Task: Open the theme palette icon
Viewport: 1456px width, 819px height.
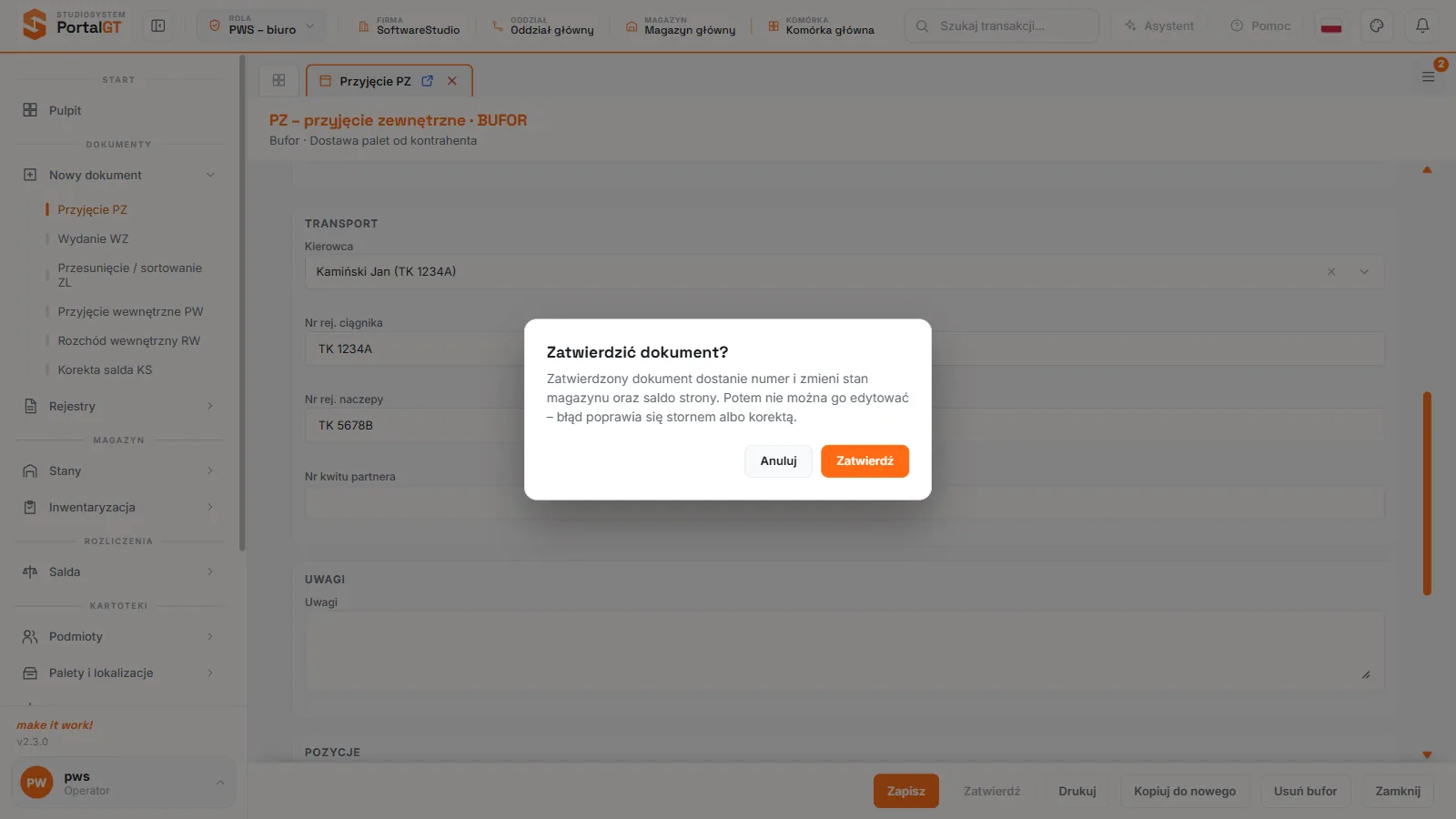Action: coord(1377,25)
